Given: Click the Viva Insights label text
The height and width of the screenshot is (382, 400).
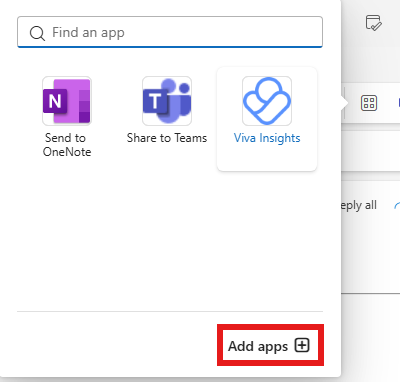Looking at the screenshot, I should [267, 138].
